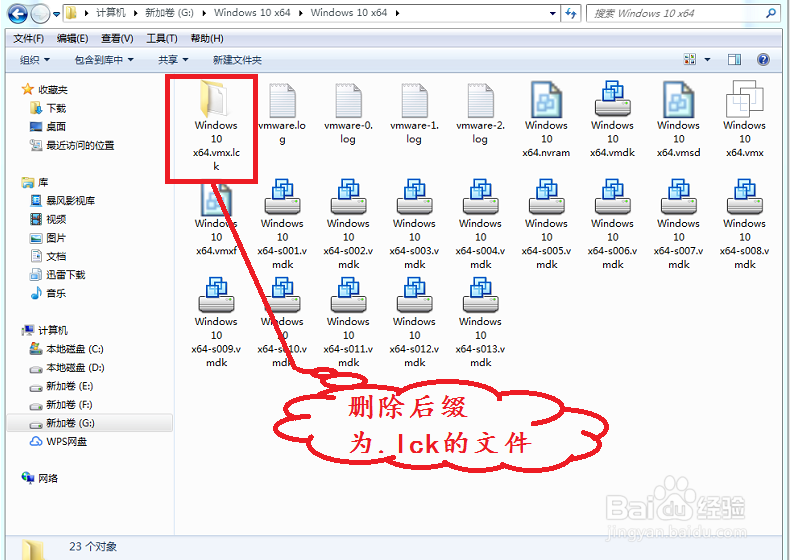
Task: Open the 组织 dropdown
Action: click(x=35, y=60)
